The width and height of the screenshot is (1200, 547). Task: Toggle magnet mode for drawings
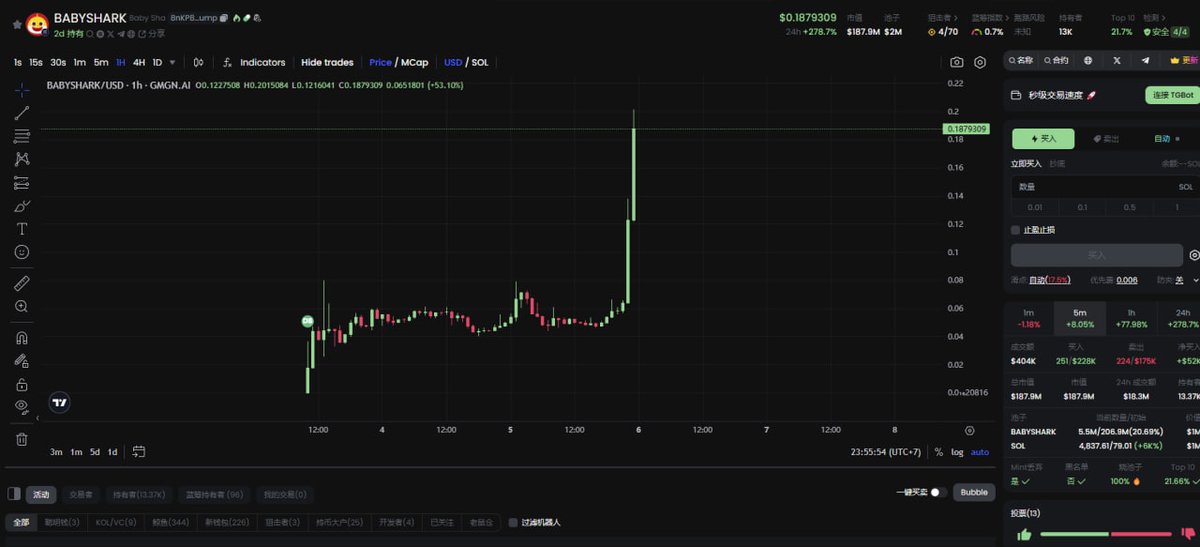pyautogui.click(x=22, y=337)
